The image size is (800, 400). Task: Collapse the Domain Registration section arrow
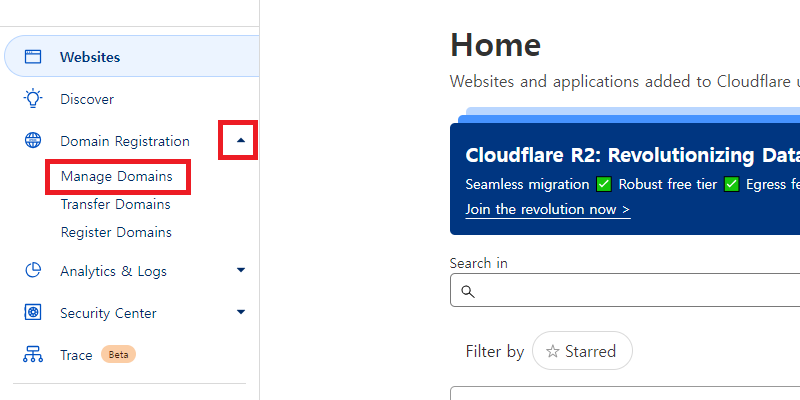(241, 140)
